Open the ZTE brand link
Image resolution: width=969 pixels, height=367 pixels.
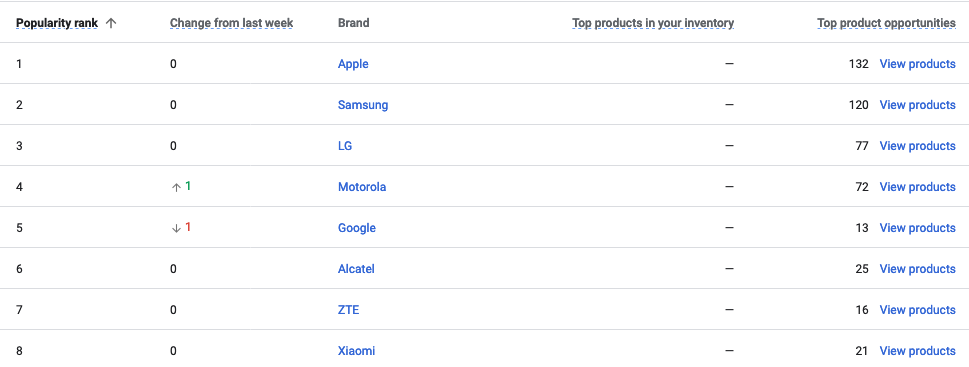point(349,310)
